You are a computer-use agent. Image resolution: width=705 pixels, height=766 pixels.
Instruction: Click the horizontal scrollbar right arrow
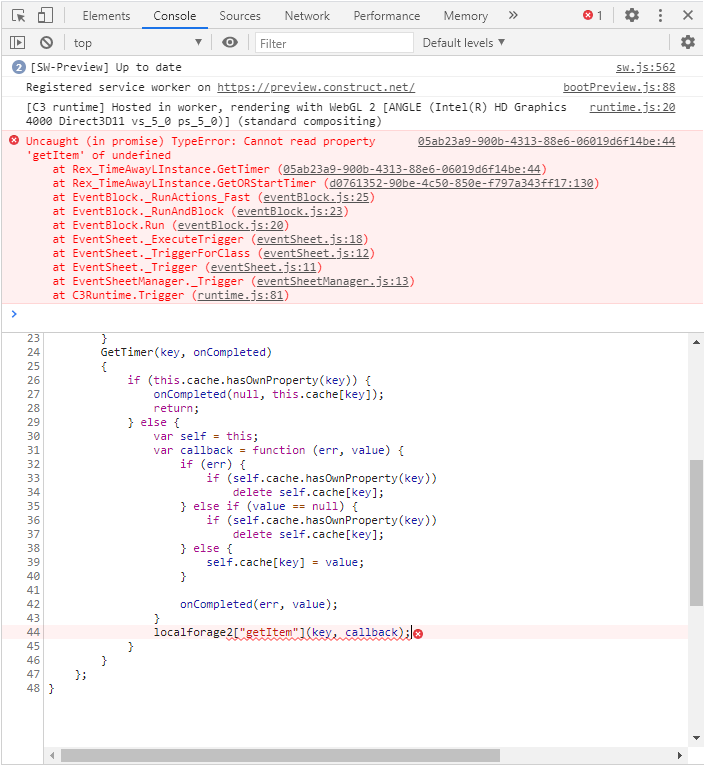[680, 756]
